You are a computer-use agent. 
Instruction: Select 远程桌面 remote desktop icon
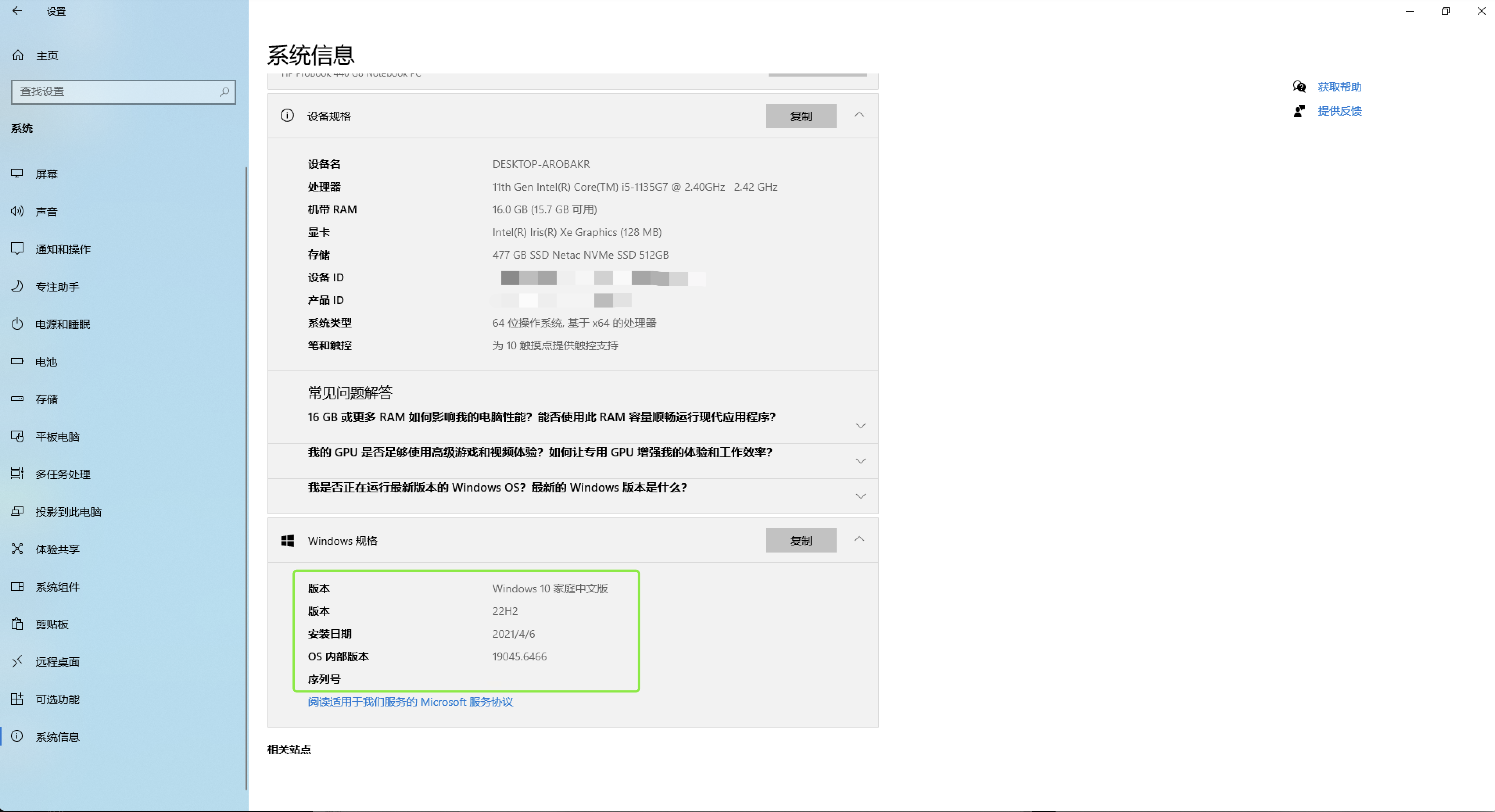18,661
